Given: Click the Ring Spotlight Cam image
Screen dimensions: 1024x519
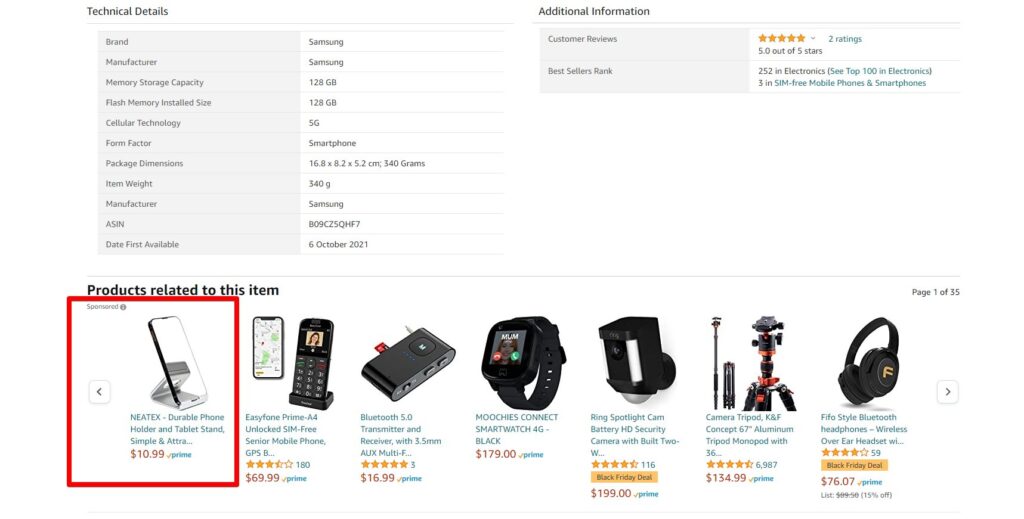Looking at the screenshot, I should (638, 363).
